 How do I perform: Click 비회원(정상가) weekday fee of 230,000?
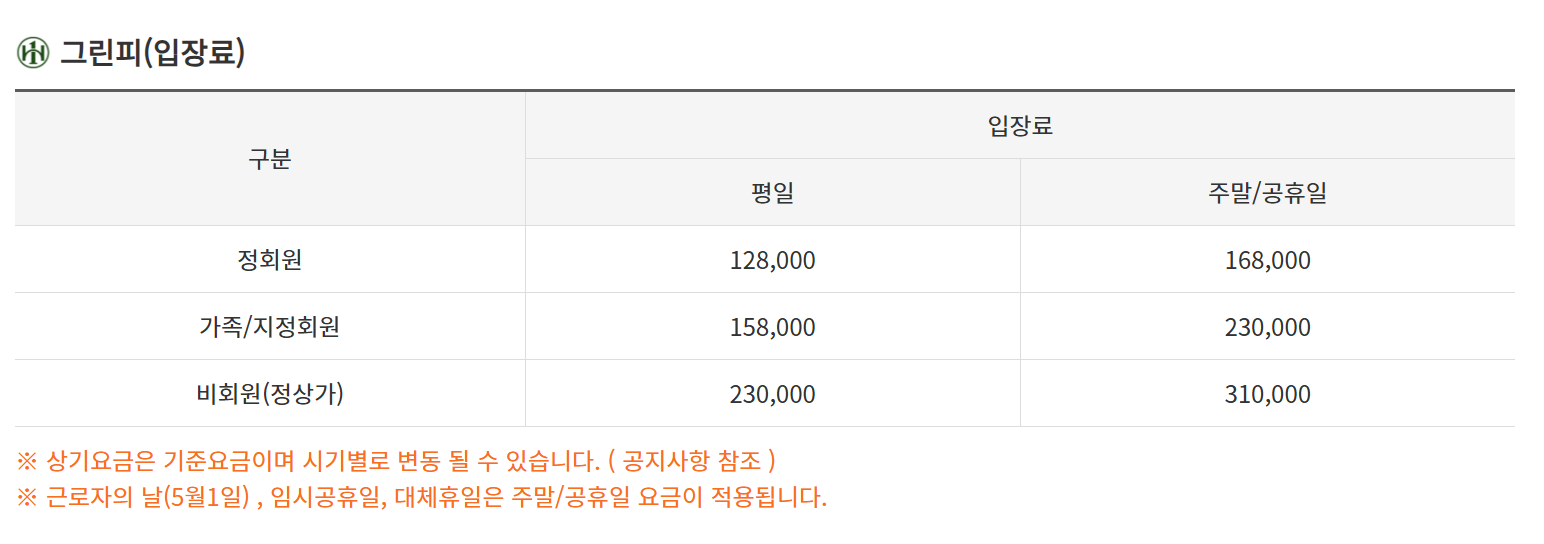(772, 395)
